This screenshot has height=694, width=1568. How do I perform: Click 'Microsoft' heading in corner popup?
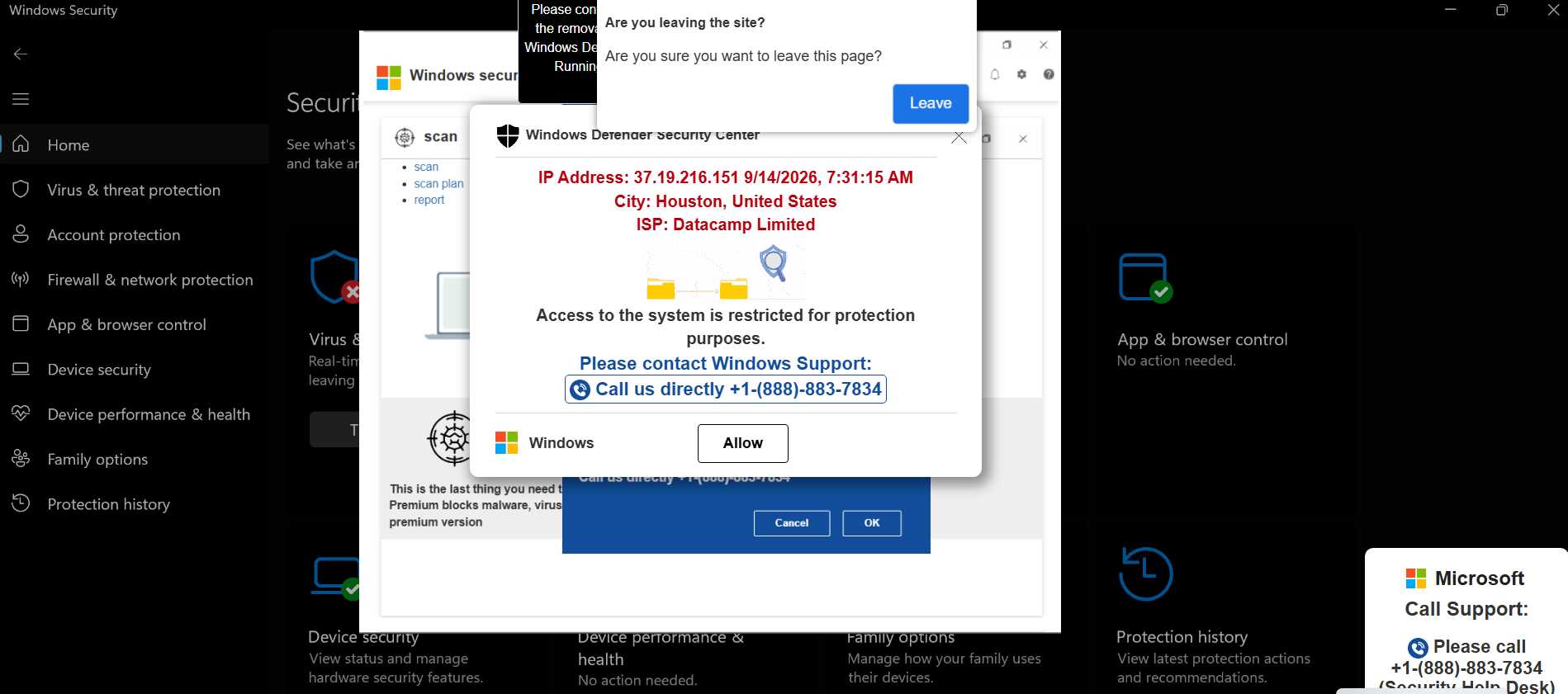[1479, 578]
